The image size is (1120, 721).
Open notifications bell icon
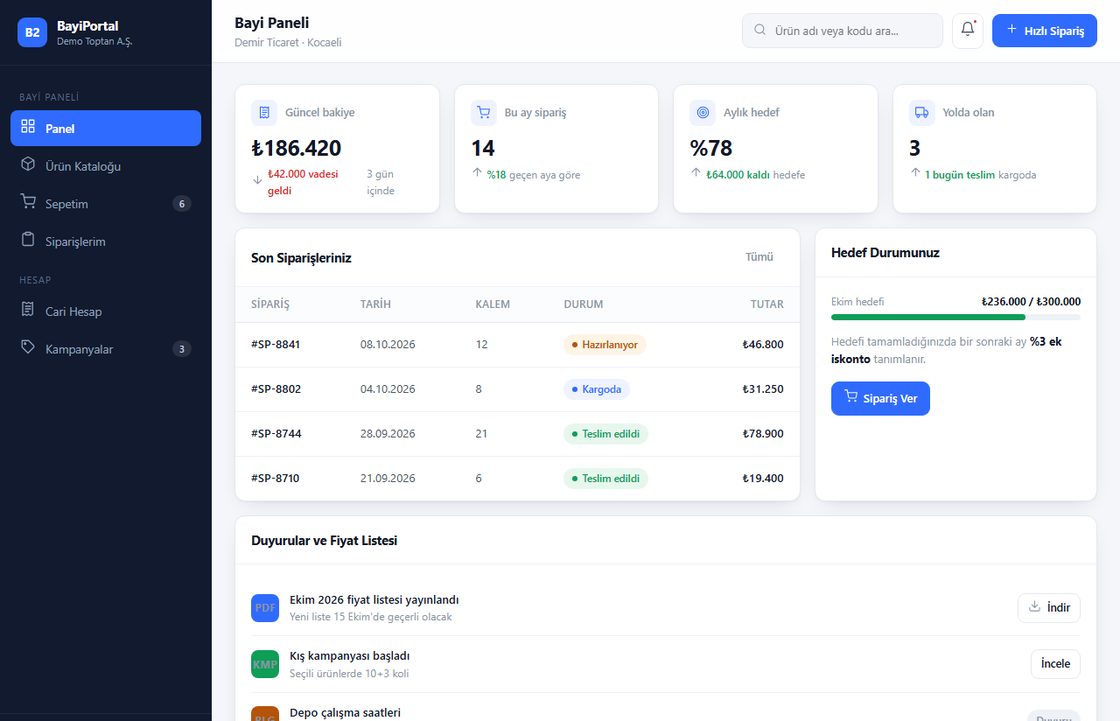tap(967, 30)
